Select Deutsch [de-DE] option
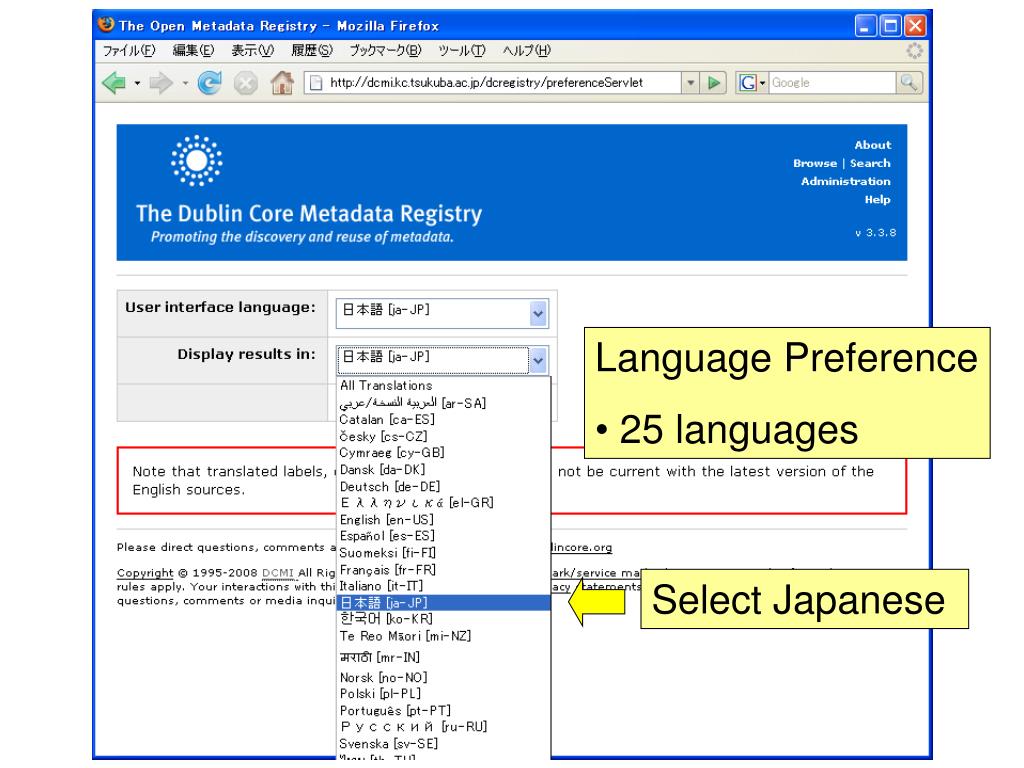1024x768 pixels. [443, 487]
